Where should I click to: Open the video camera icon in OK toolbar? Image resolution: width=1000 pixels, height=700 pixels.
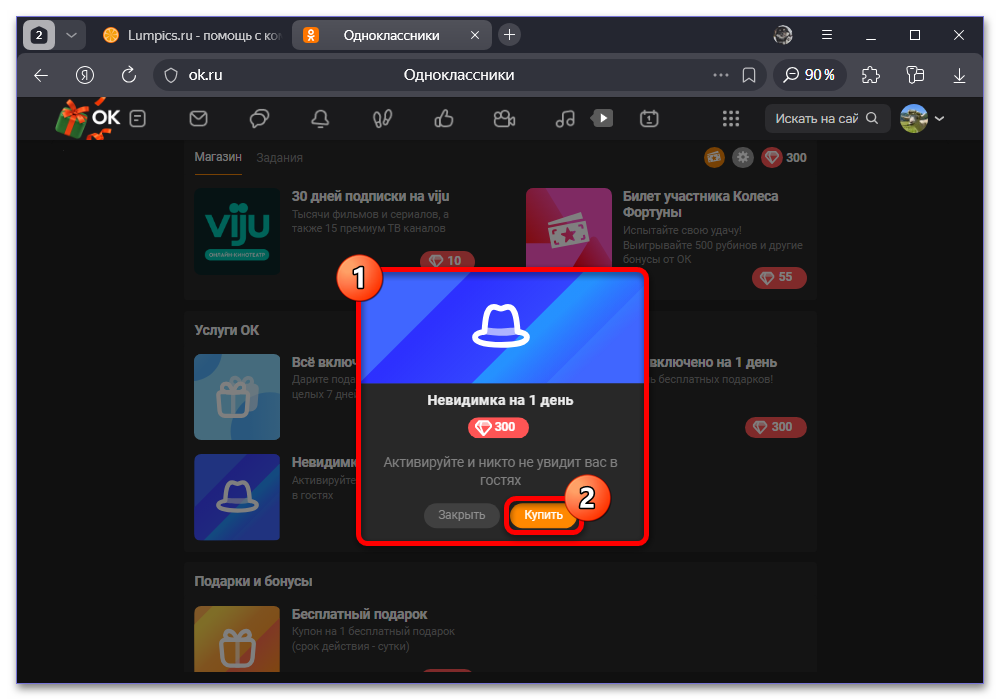504,119
